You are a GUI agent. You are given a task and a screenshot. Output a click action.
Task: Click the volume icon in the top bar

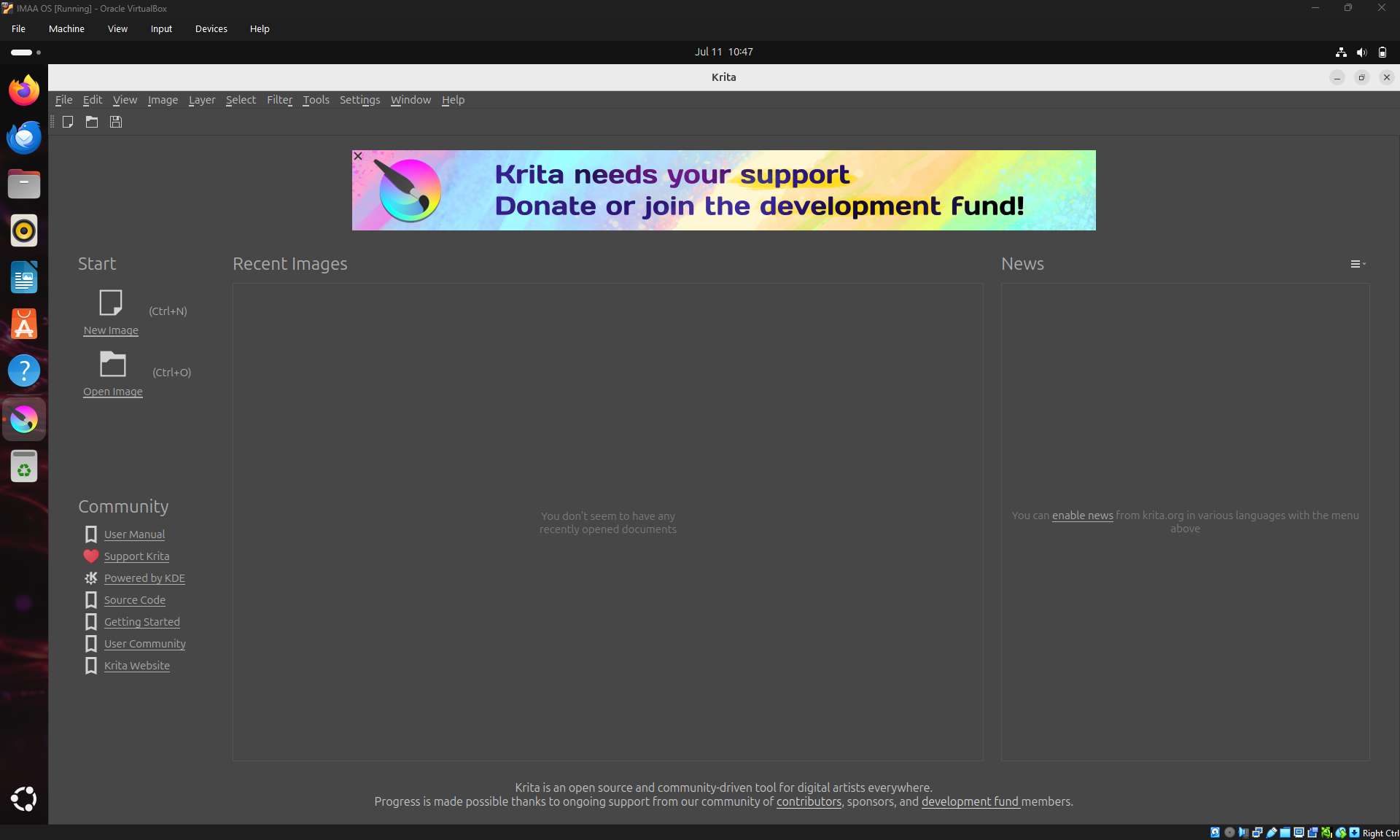click(x=1361, y=52)
